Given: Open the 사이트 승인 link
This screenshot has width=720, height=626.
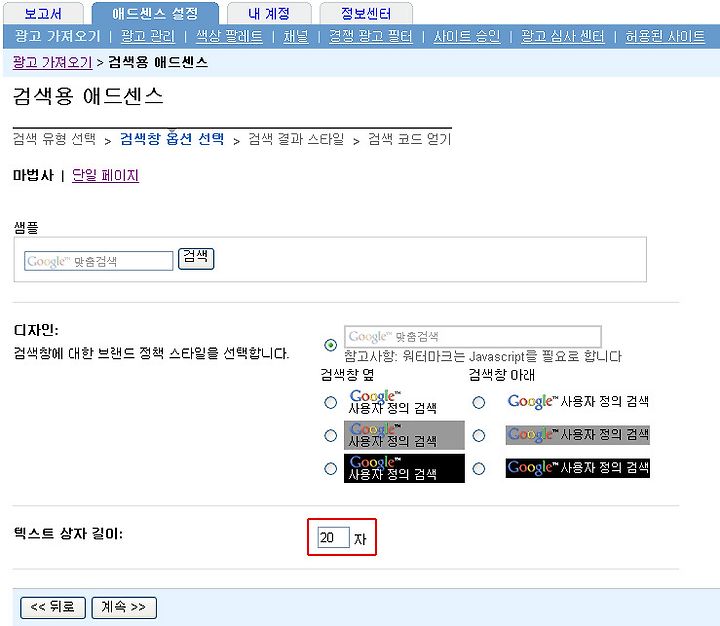Looking at the screenshot, I should pyautogui.click(x=467, y=36).
